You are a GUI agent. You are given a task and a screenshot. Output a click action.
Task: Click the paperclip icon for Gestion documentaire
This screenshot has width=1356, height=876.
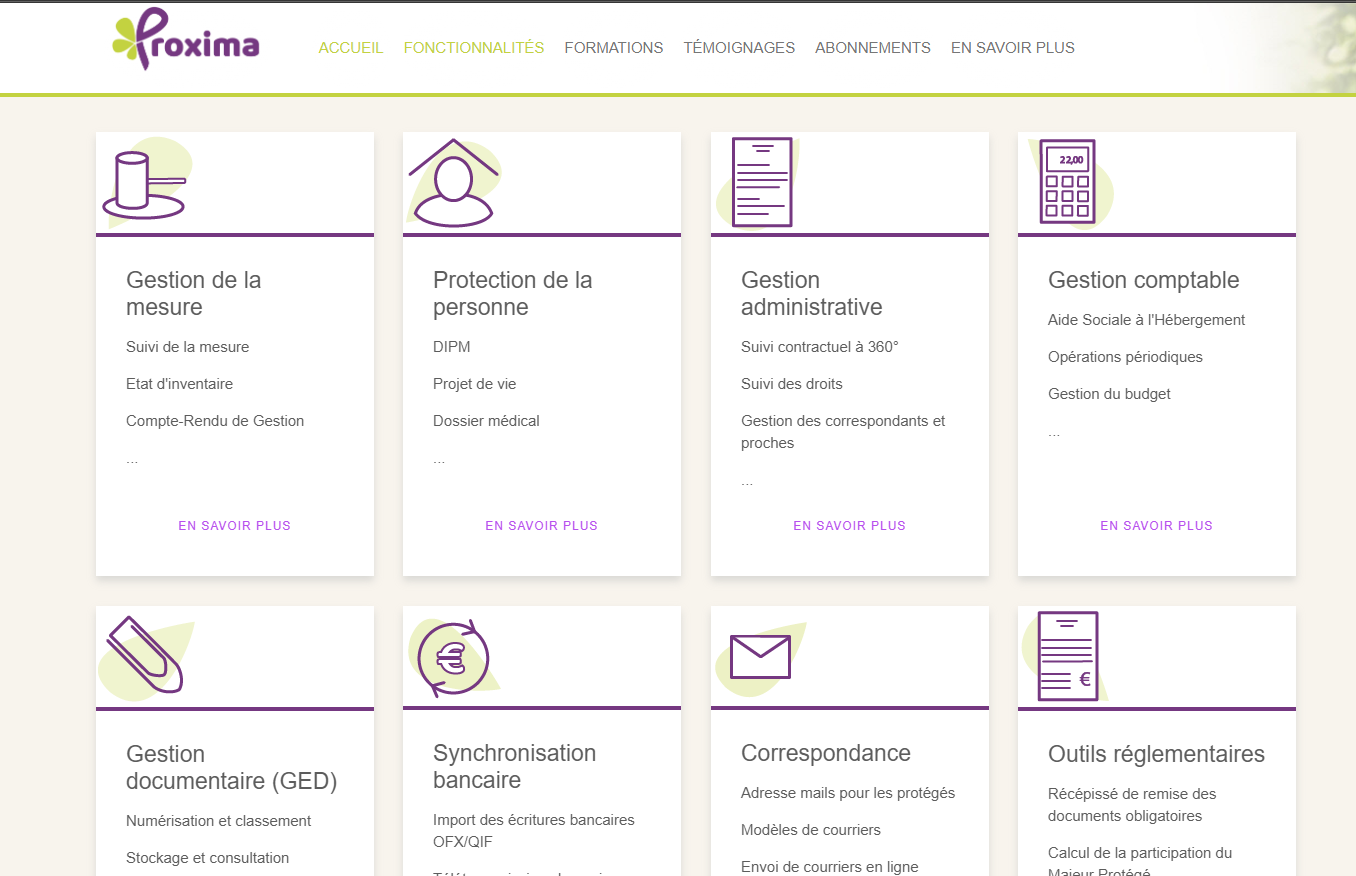coord(145,655)
